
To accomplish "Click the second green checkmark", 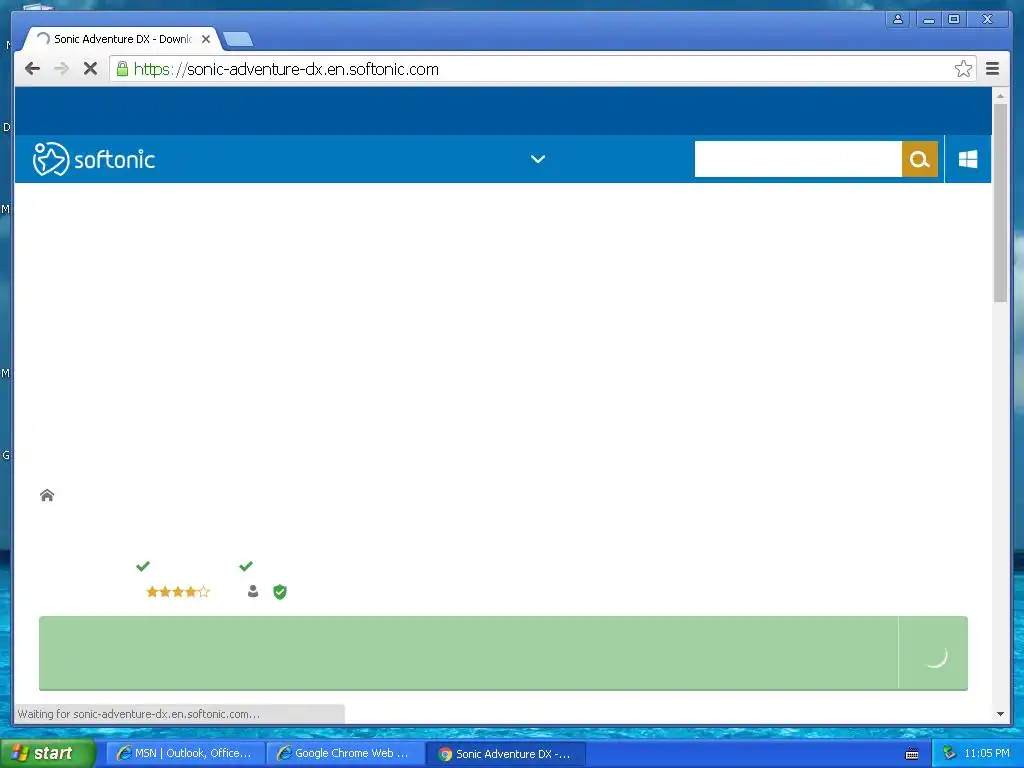I will point(246,566).
